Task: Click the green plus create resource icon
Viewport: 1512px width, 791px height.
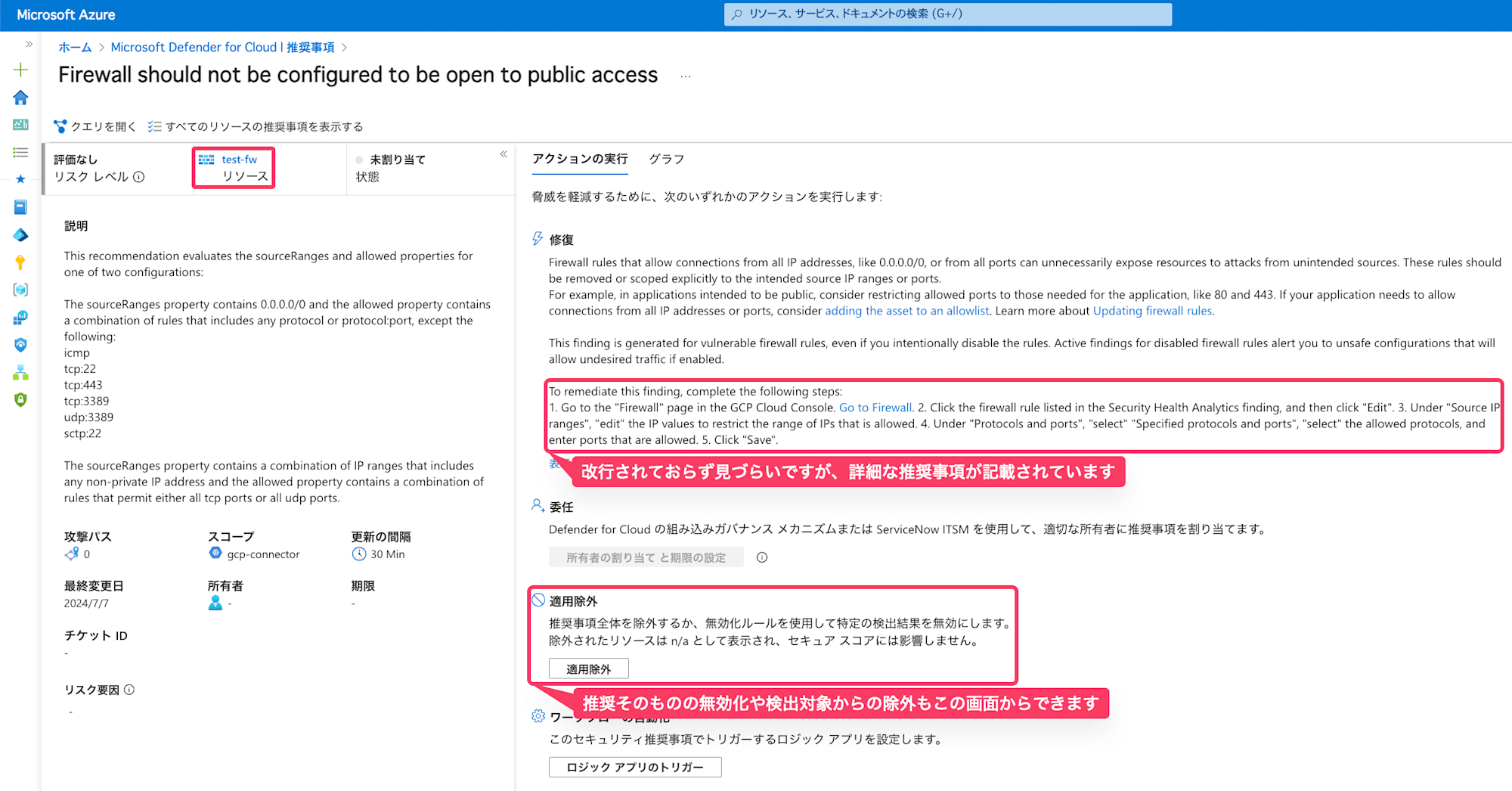Action: tap(20, 70)
